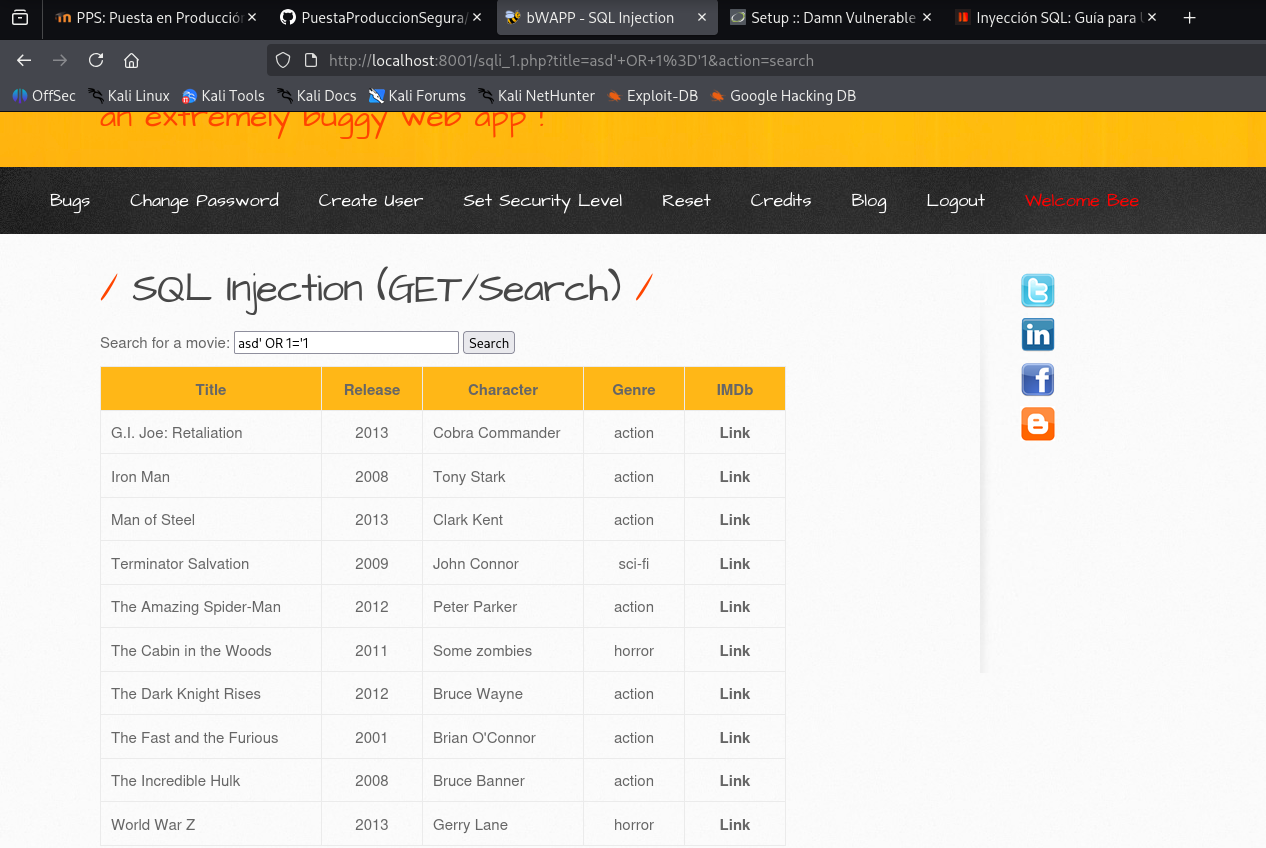The width and height of the screenshot is (1266, 848).
Task: Open IMDb Link for Terminator Salvation
Action: tap(735, 564)
